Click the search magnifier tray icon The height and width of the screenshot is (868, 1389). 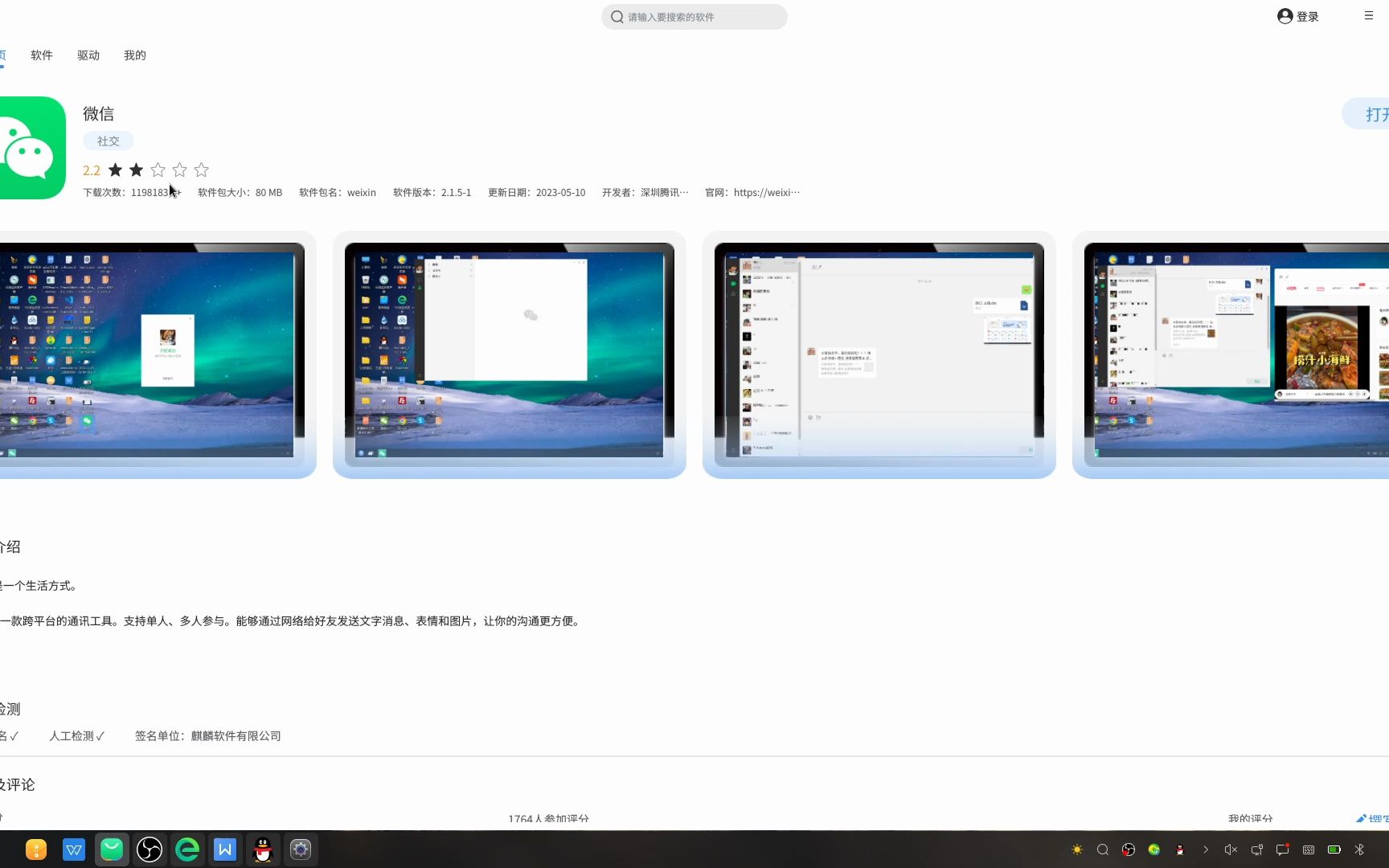[1103, 850]
